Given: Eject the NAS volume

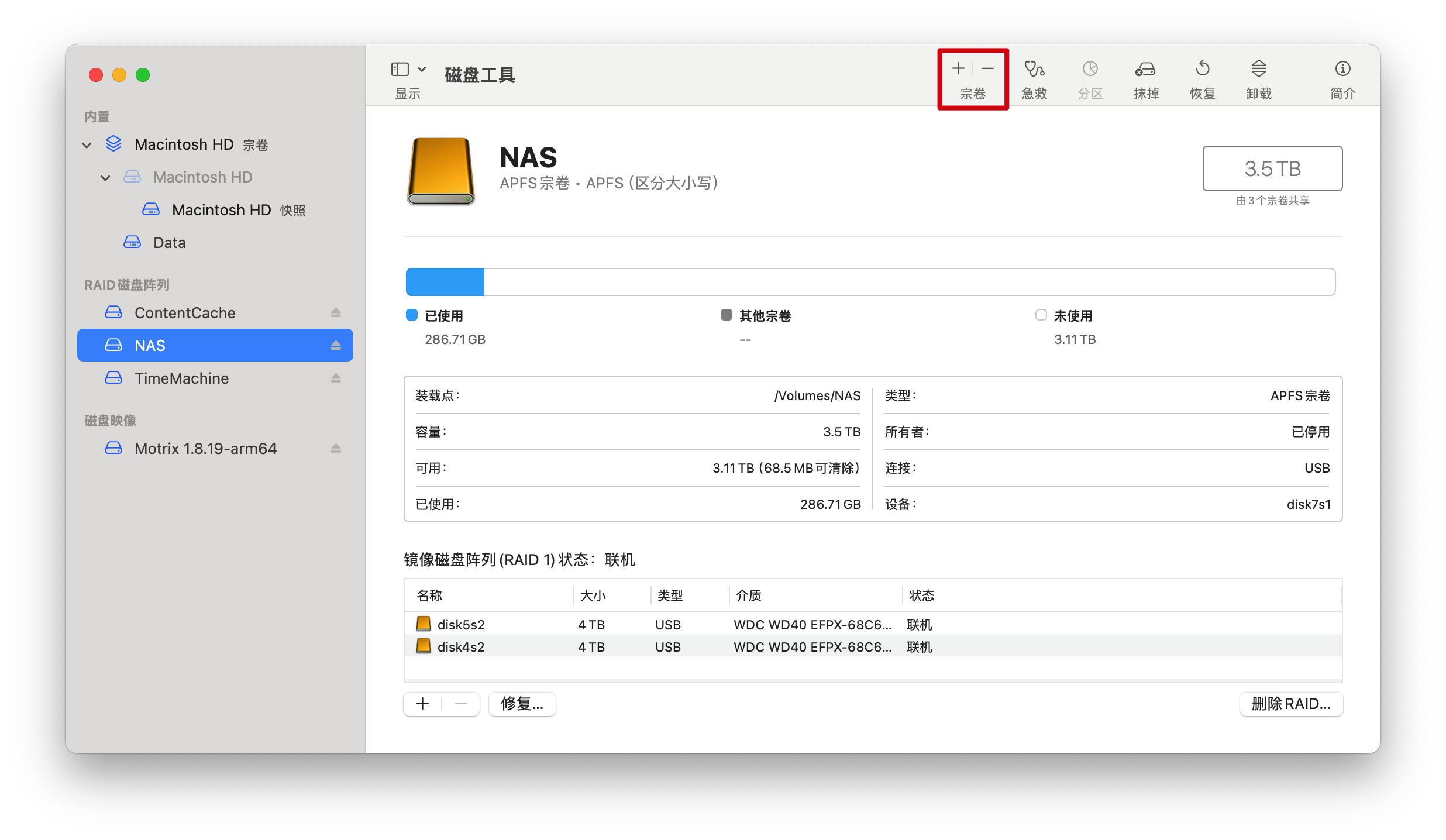Looking at the screenshot, I should click(x=336, y=345).
